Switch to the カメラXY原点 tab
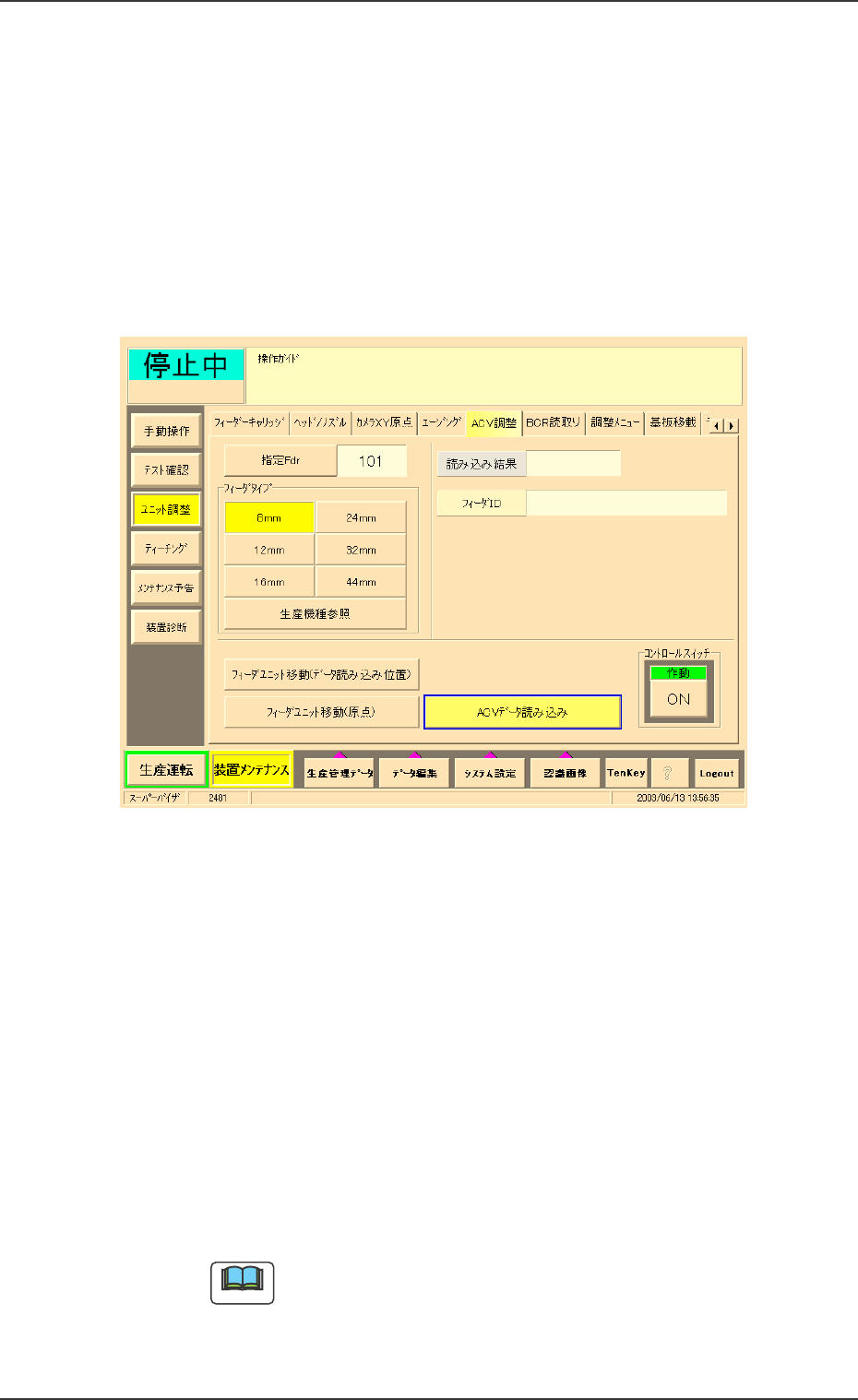The height and width of the screenshot is (1400, 858). coord(384,422)
